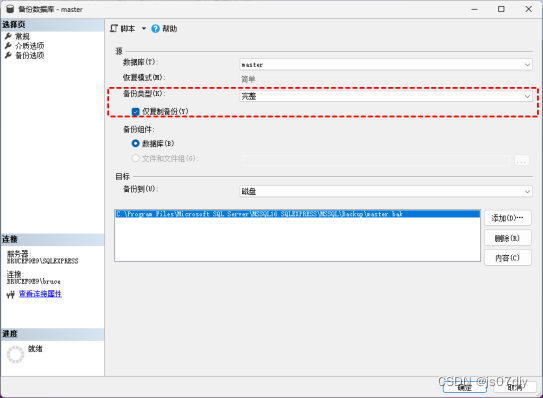Image resolution: width=543 pixels, height=398 pixels.
Task: Click the connection properties icon
Action: (11, 294)
